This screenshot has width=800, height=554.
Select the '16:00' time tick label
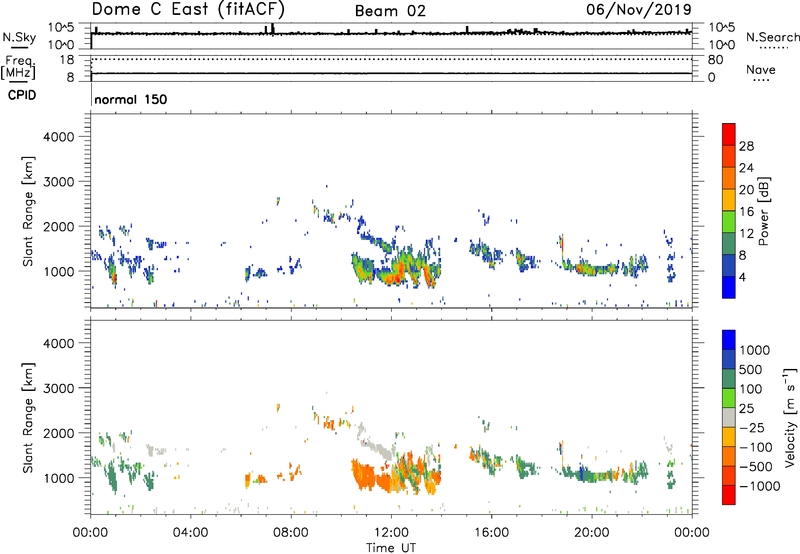point(491,533)
